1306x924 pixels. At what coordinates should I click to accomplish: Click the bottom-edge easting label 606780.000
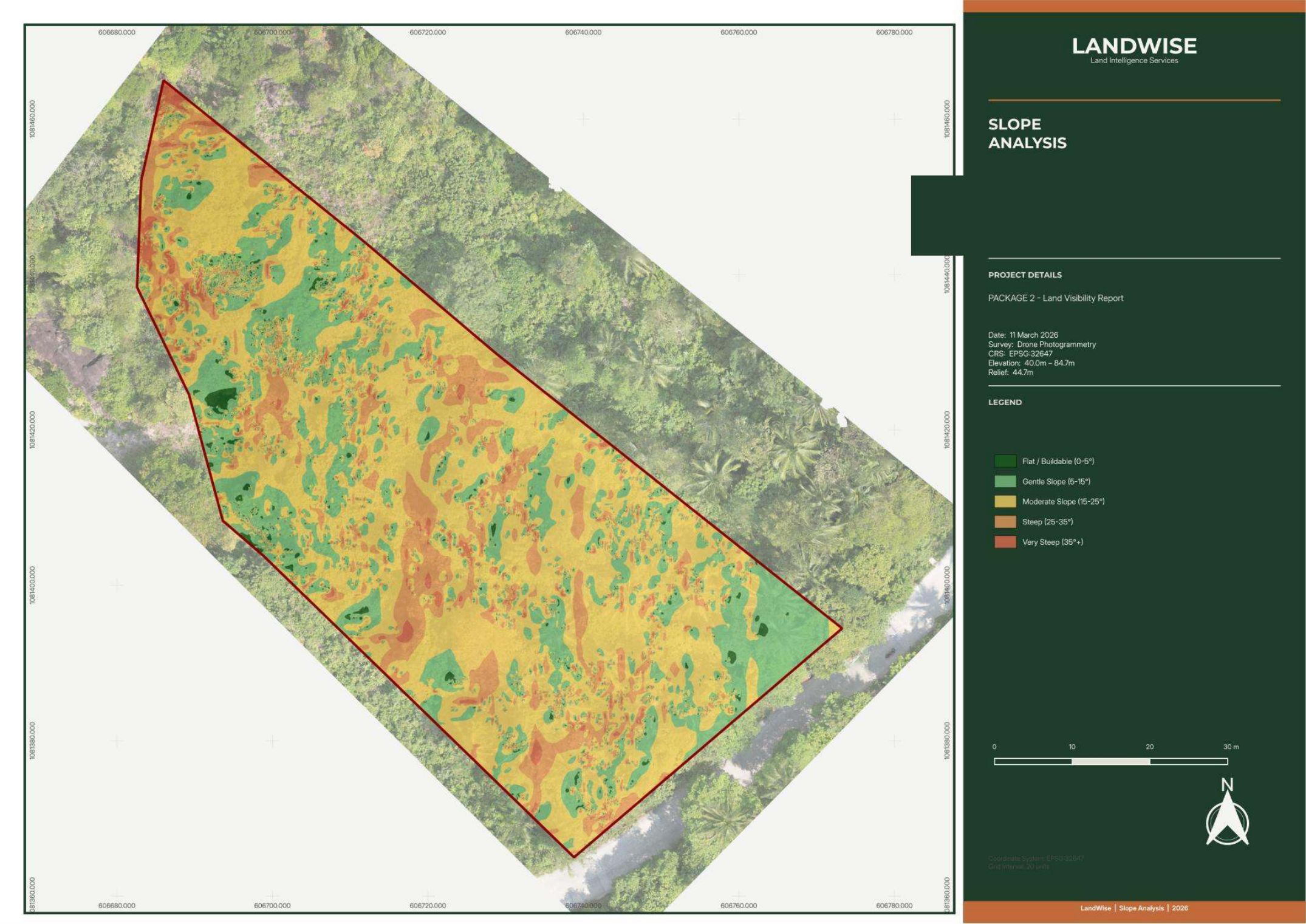[894, 905]
